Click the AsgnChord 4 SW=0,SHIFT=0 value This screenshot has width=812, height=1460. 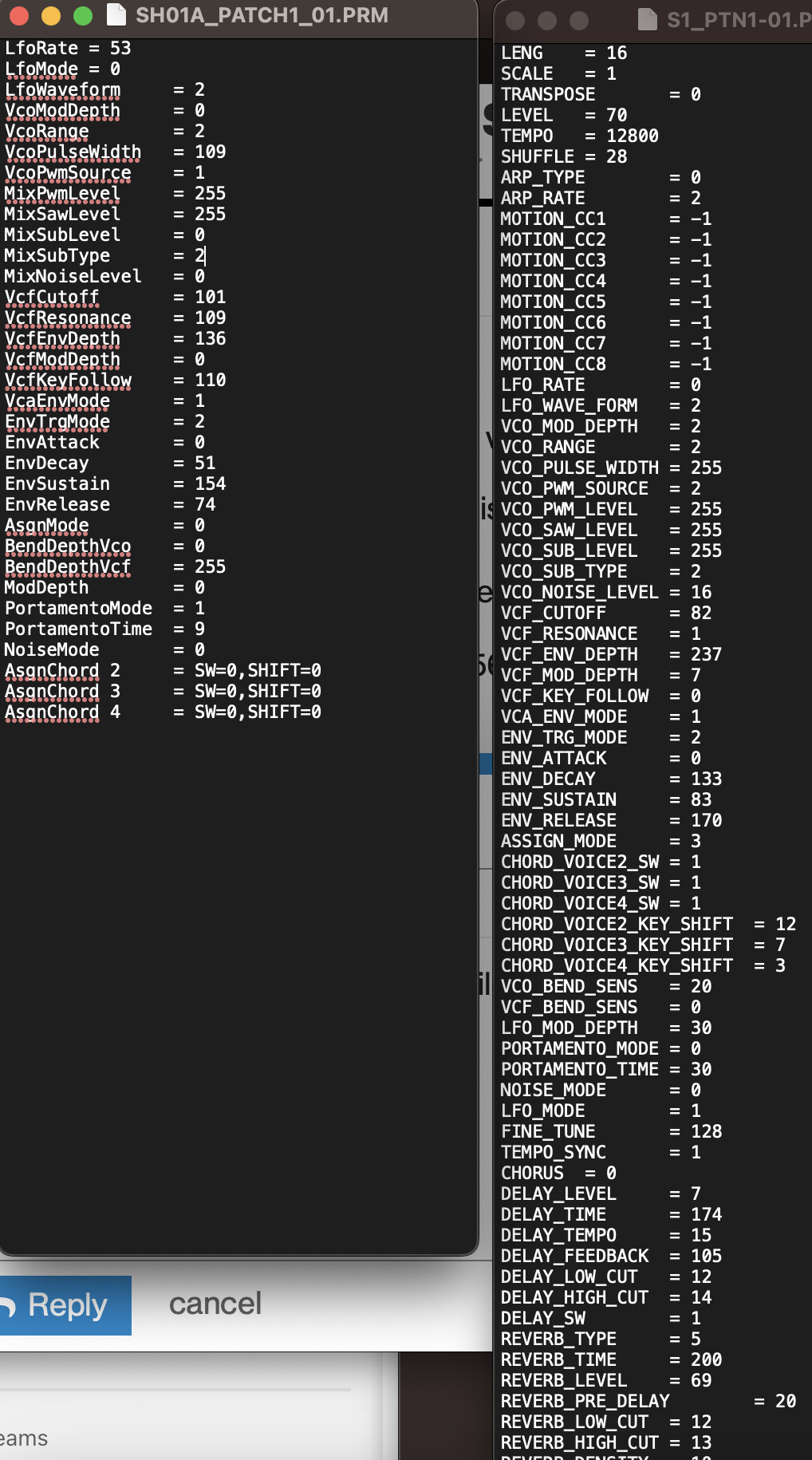(258, 712)
